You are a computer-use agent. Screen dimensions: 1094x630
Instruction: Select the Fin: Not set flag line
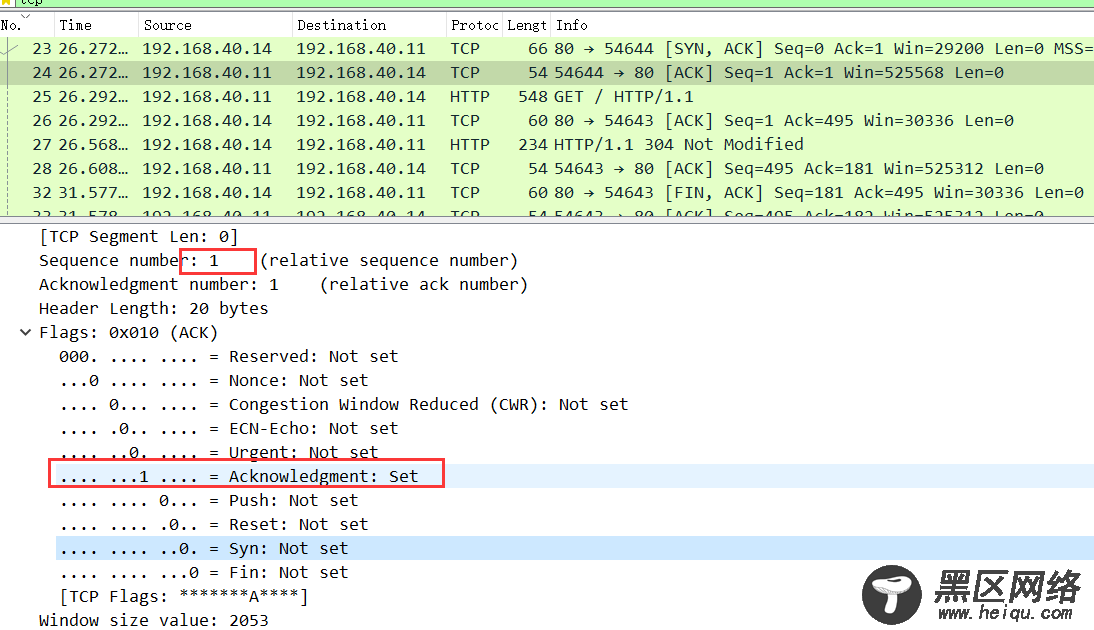(203, 573)
